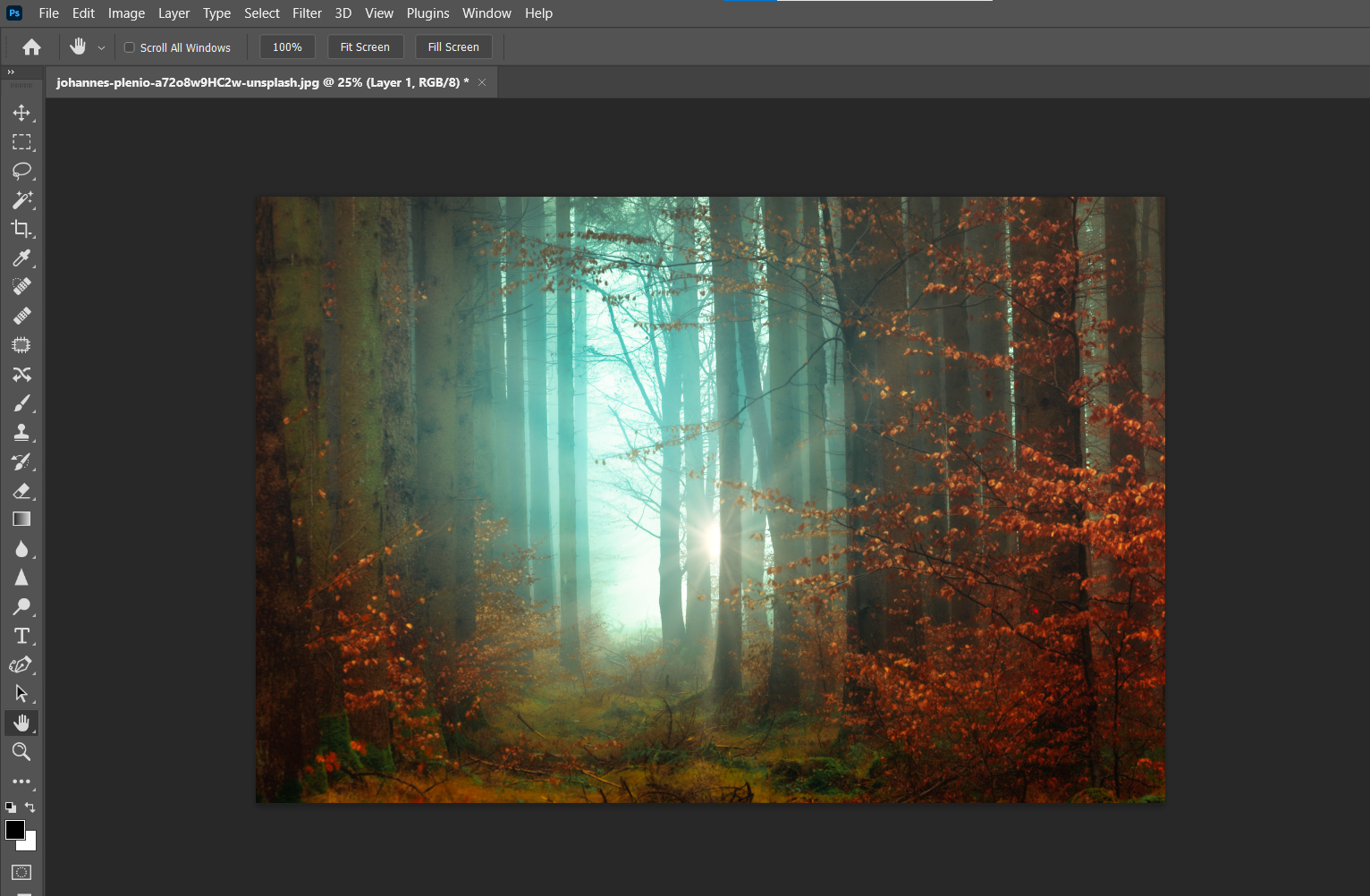Image resolution: width=1370 pixels, height=896 pixels.
Task: Select the Horizontal Type tool
Action: (x=21, y=636)
